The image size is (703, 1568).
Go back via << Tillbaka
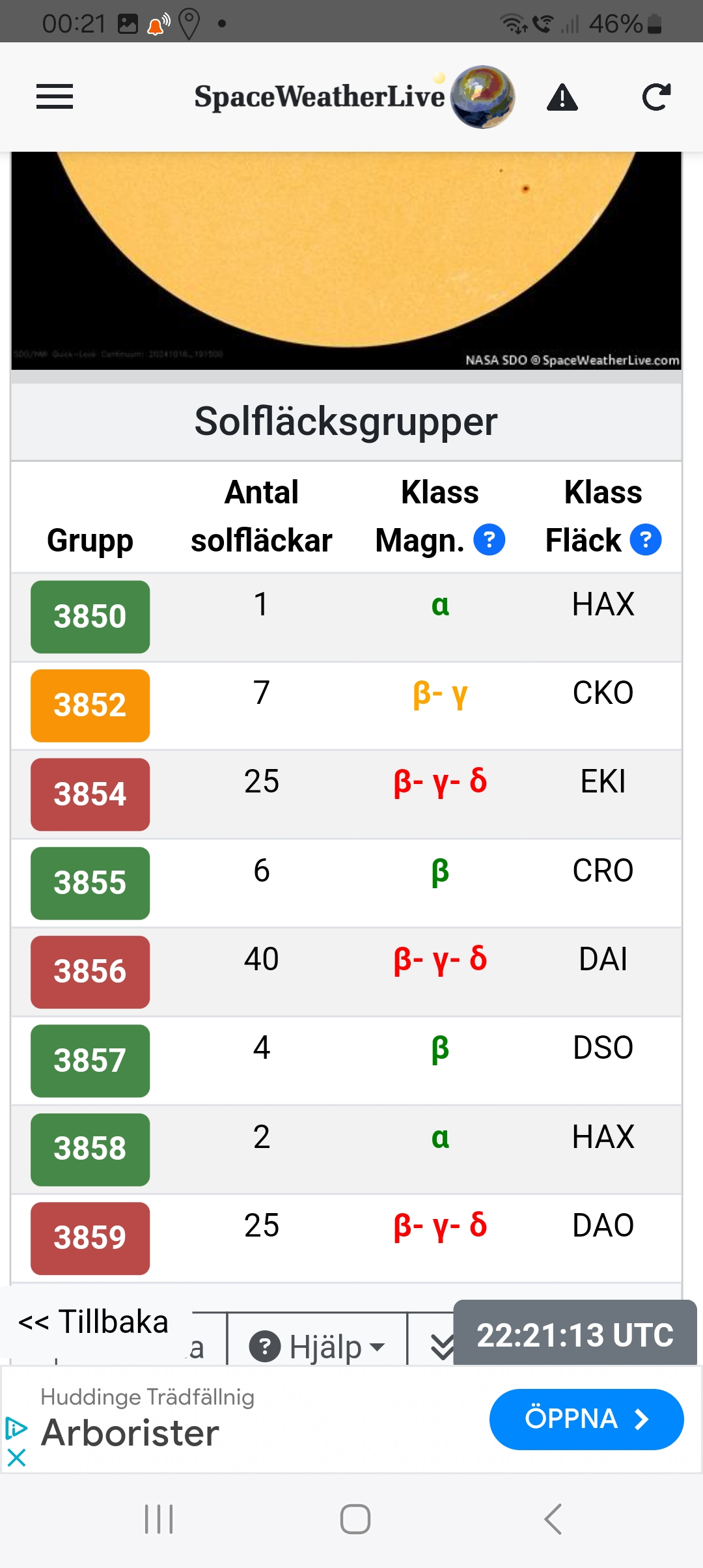click(x=94, y=1322)
